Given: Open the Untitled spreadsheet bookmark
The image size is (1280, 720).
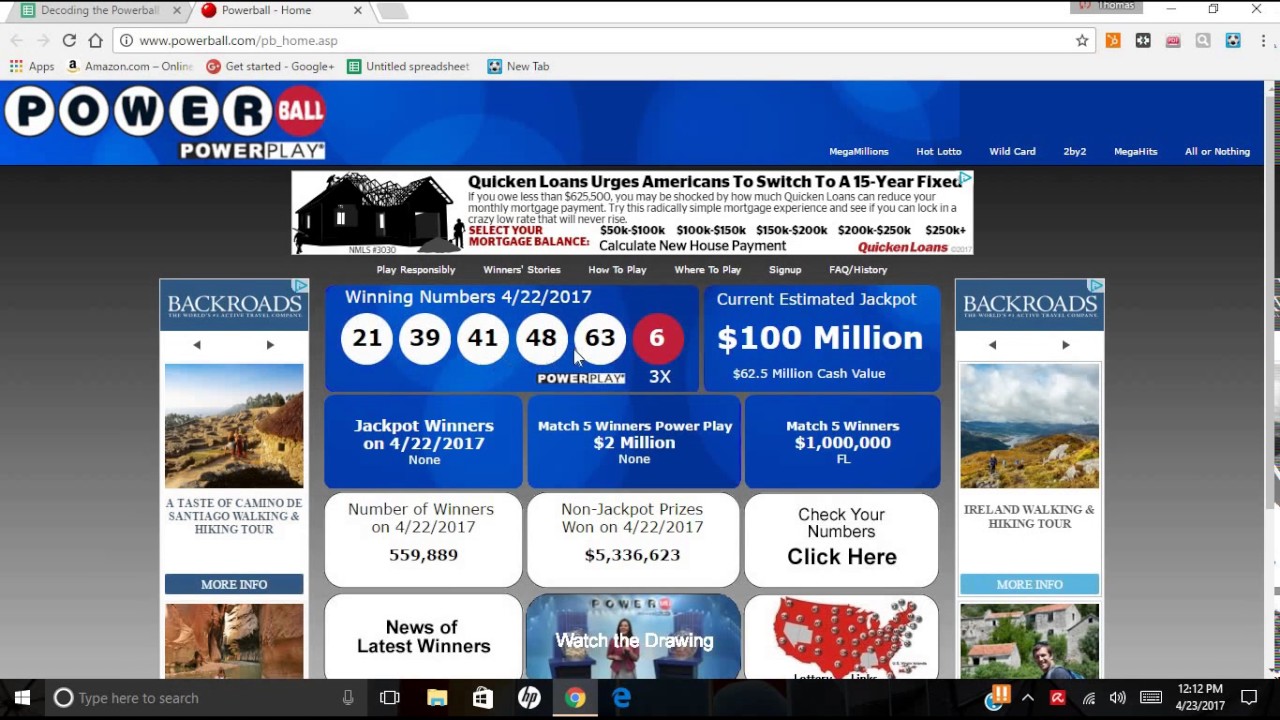Looking at the screenshot, I should tap(408, 66).
